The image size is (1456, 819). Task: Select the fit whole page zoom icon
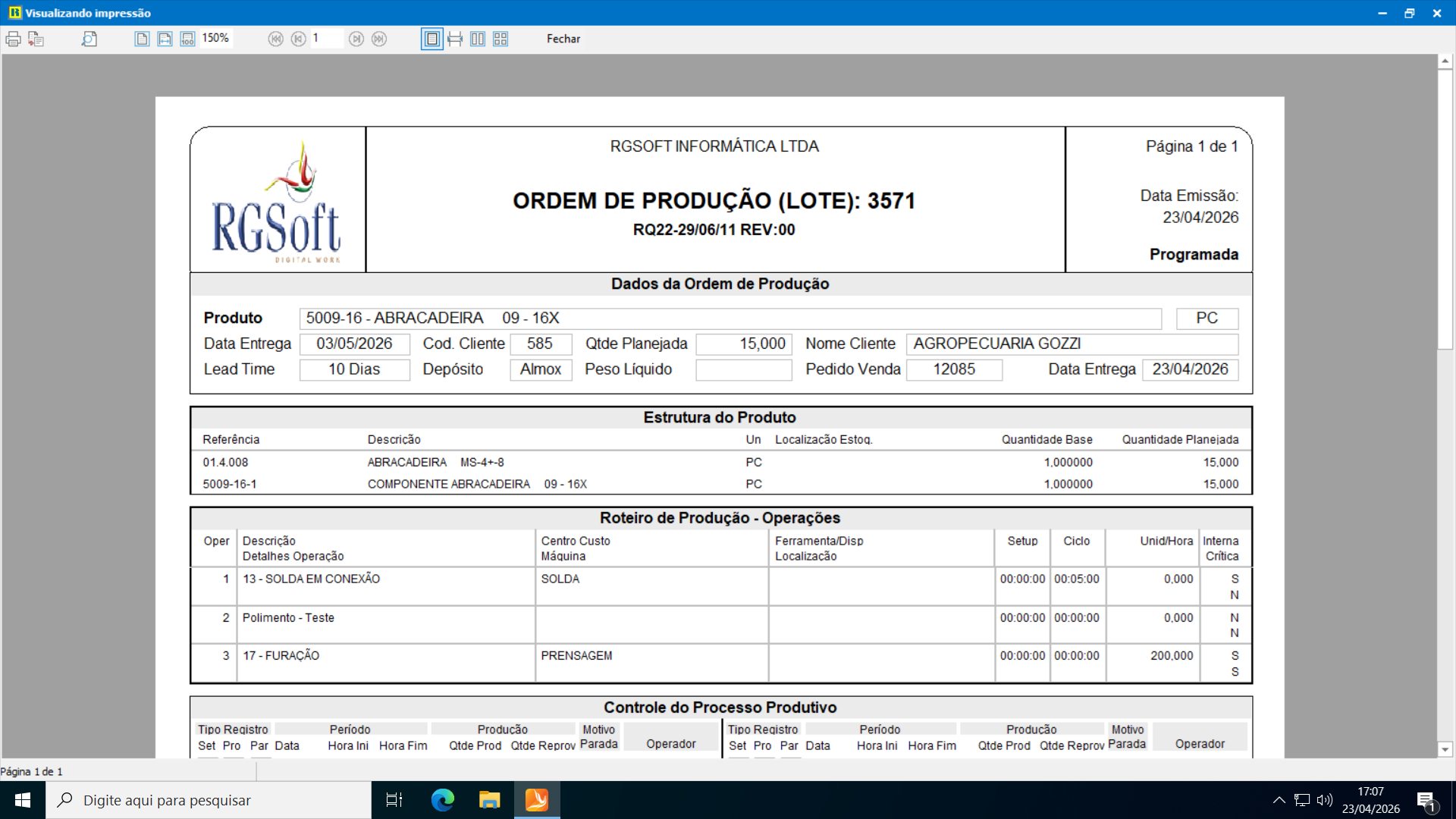(142, 39)
